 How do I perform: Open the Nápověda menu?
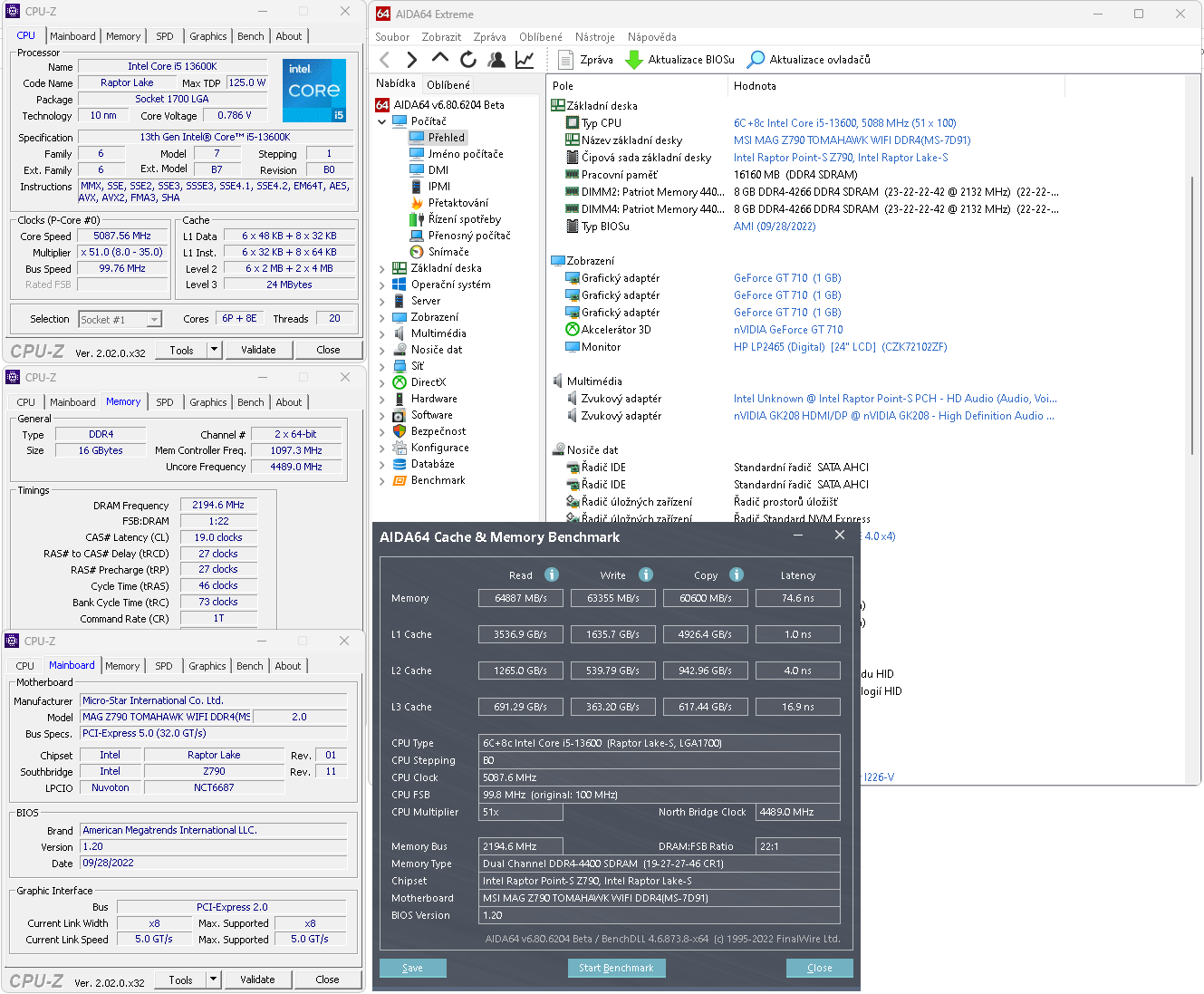(652, 37)
